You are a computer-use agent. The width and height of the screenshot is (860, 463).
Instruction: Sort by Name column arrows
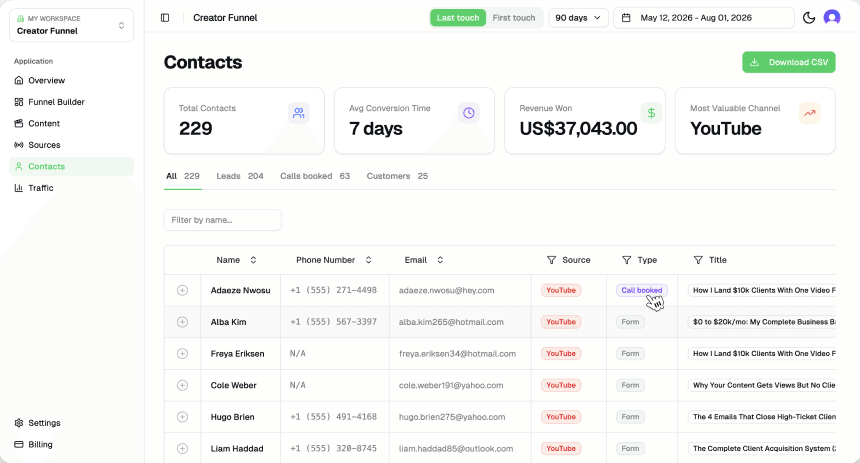tap(253, 260)
